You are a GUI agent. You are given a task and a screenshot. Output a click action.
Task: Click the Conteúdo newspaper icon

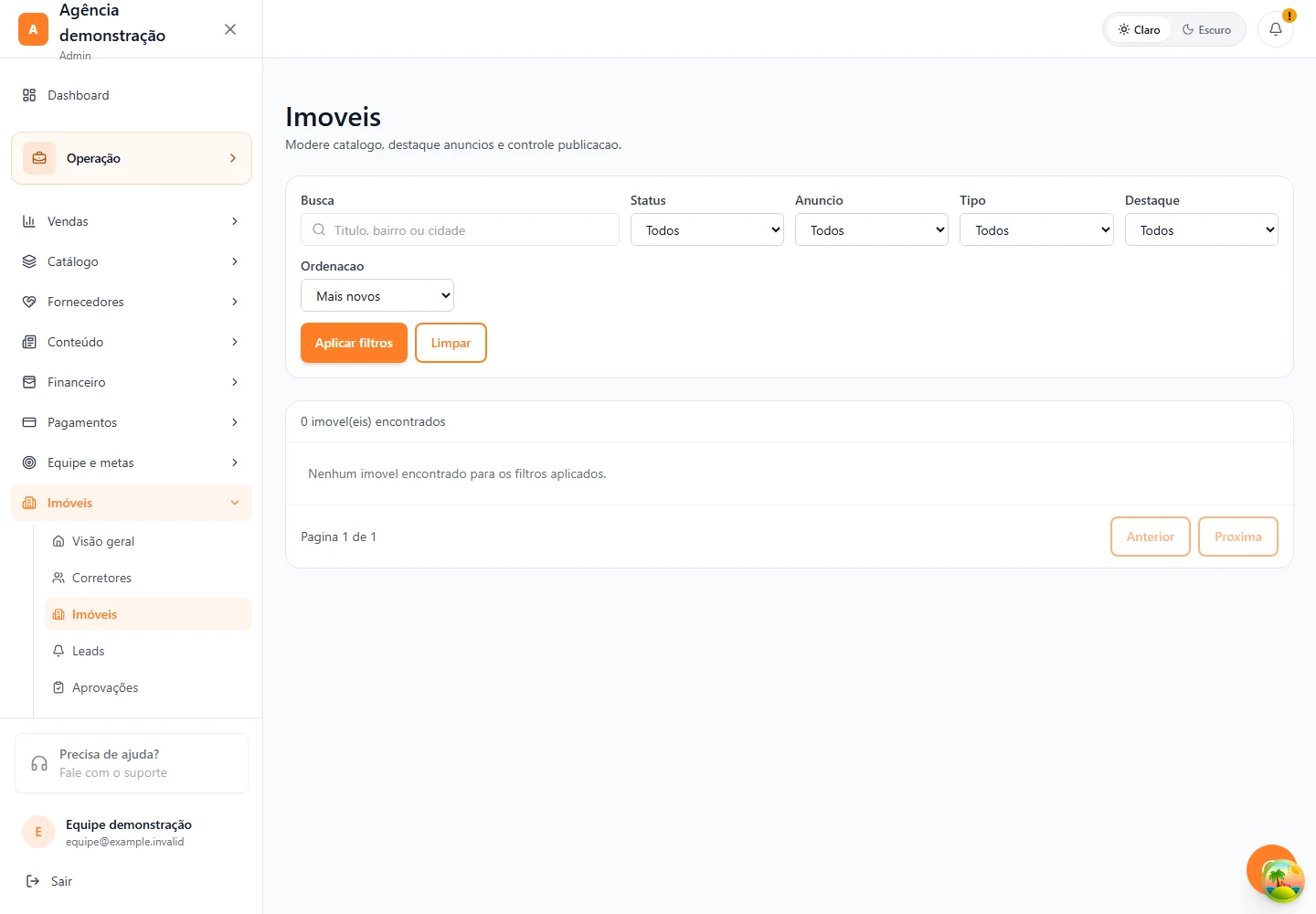point(29,342)
